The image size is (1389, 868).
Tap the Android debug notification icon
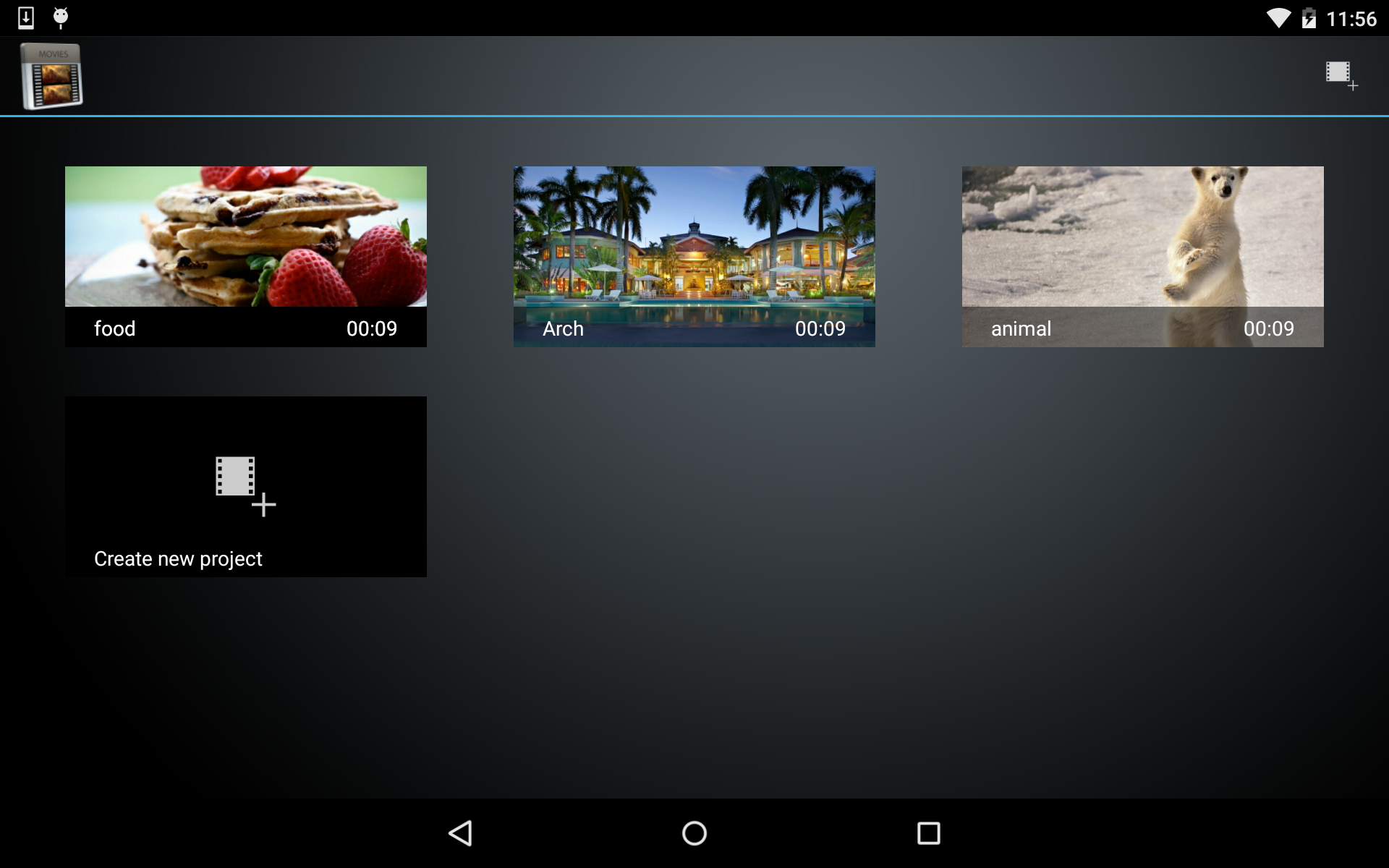[x=61, y=18]
